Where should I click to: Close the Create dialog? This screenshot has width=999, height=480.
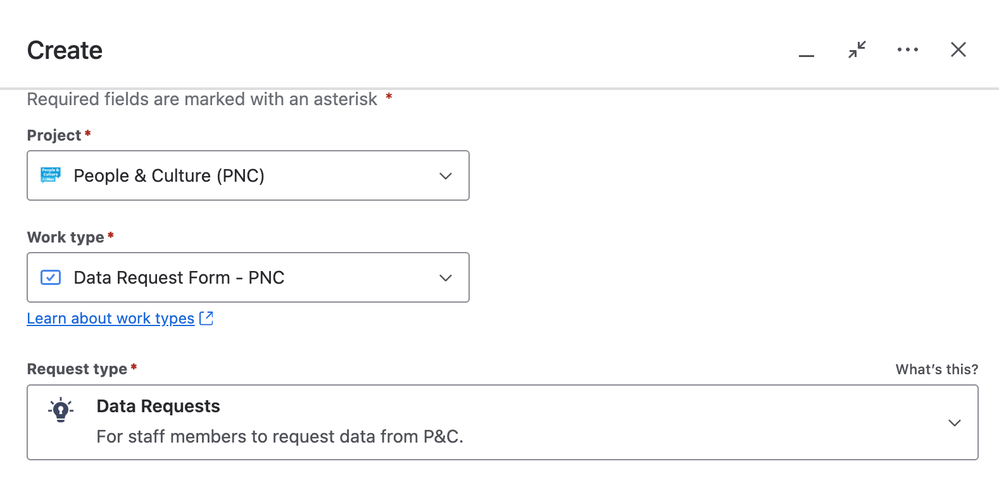(x=958, y=50)
